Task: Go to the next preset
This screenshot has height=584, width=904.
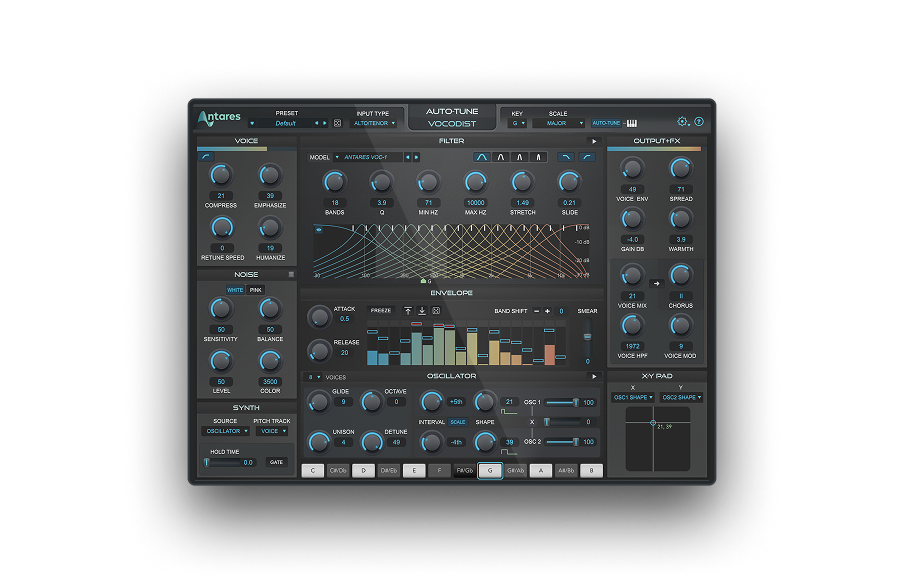Action: (x=325, y=123)
